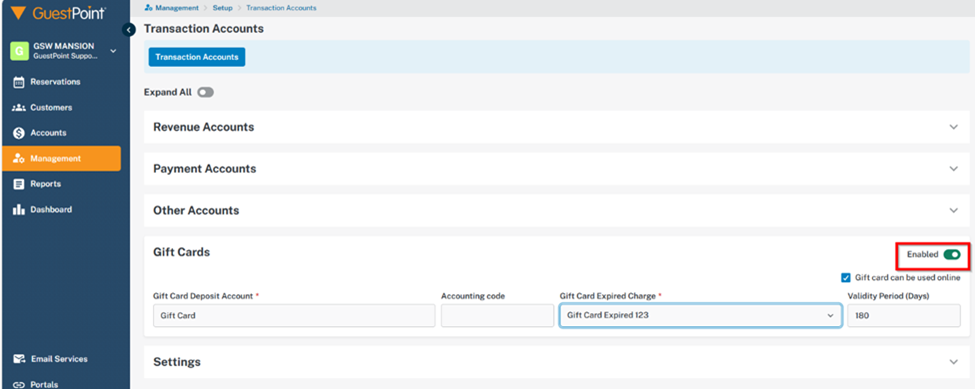Click the Settings section heading

[x=177, y=362]
